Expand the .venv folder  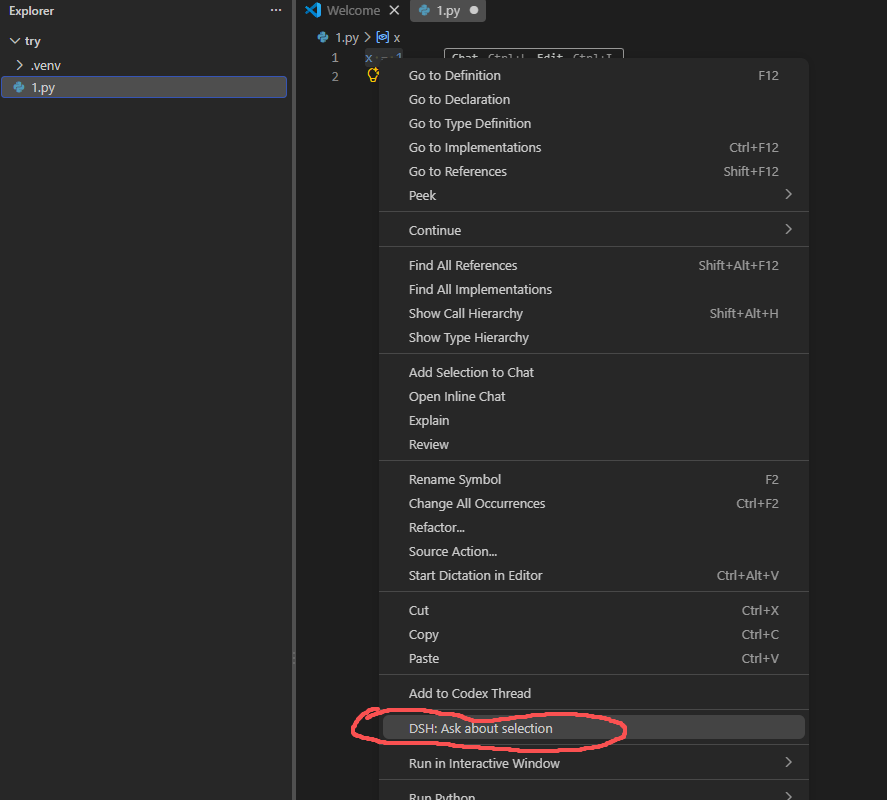[20, 65]
